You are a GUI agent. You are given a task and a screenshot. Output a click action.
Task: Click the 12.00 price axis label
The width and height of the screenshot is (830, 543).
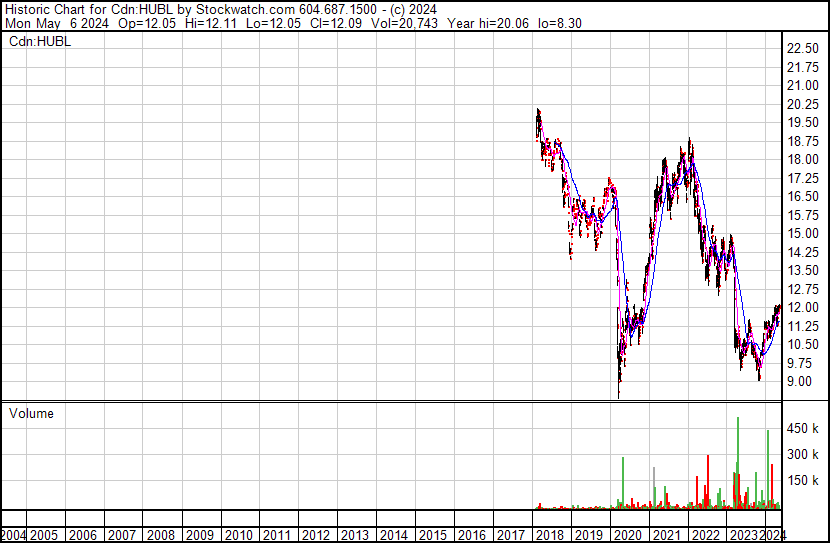point(803,308)
